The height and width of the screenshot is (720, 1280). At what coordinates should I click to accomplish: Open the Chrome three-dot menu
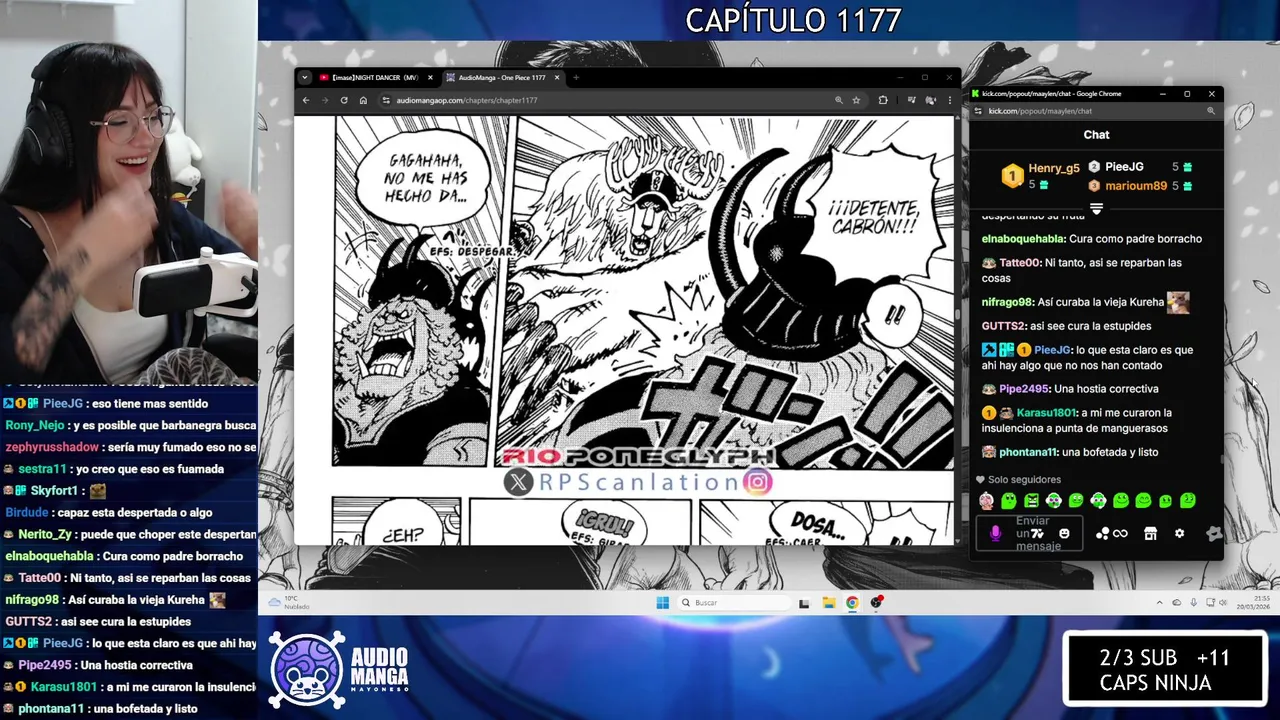tap(949, 100)
